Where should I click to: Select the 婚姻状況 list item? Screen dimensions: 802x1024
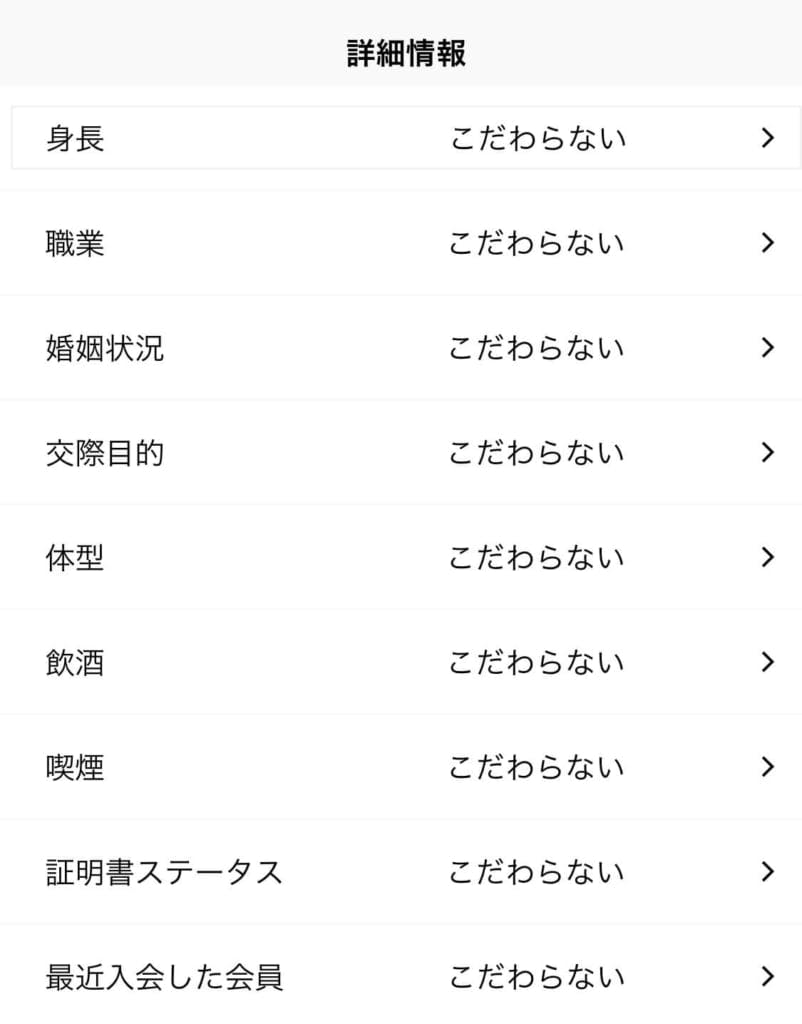tap(401, 347)
